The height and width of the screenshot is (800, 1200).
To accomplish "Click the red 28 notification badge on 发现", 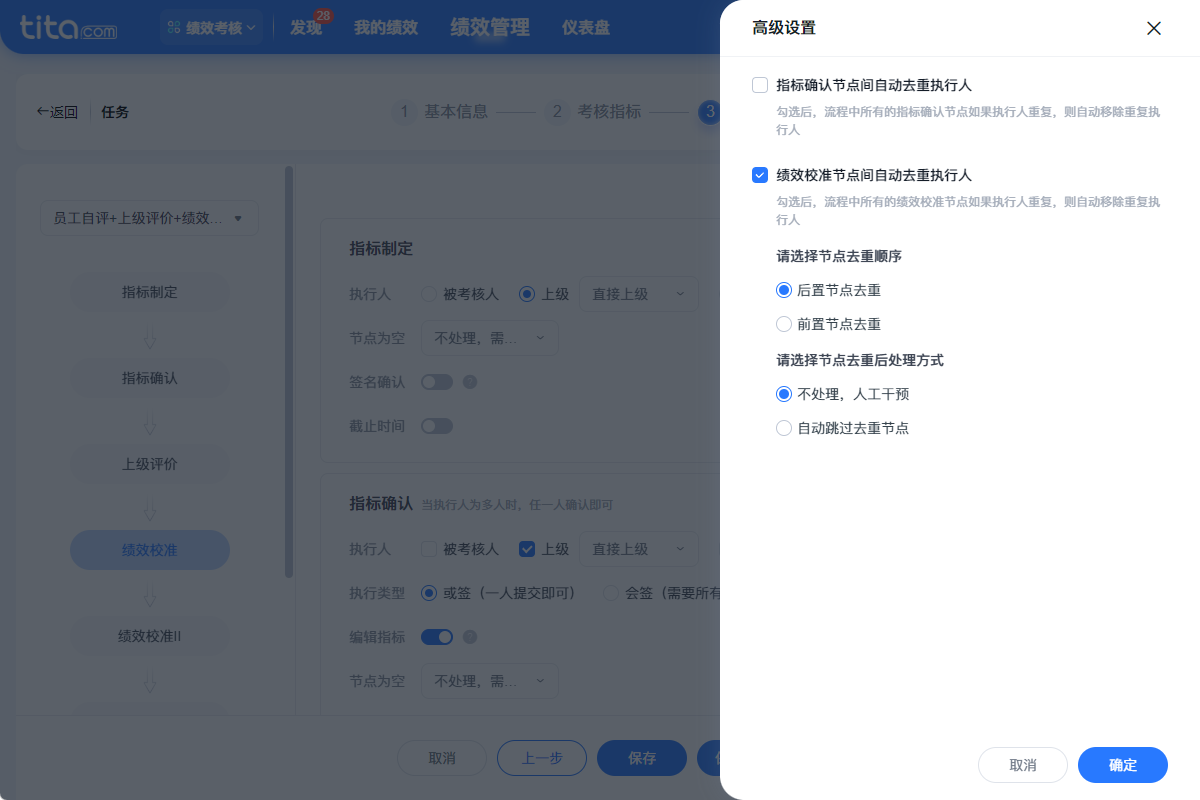I will 322,15.
